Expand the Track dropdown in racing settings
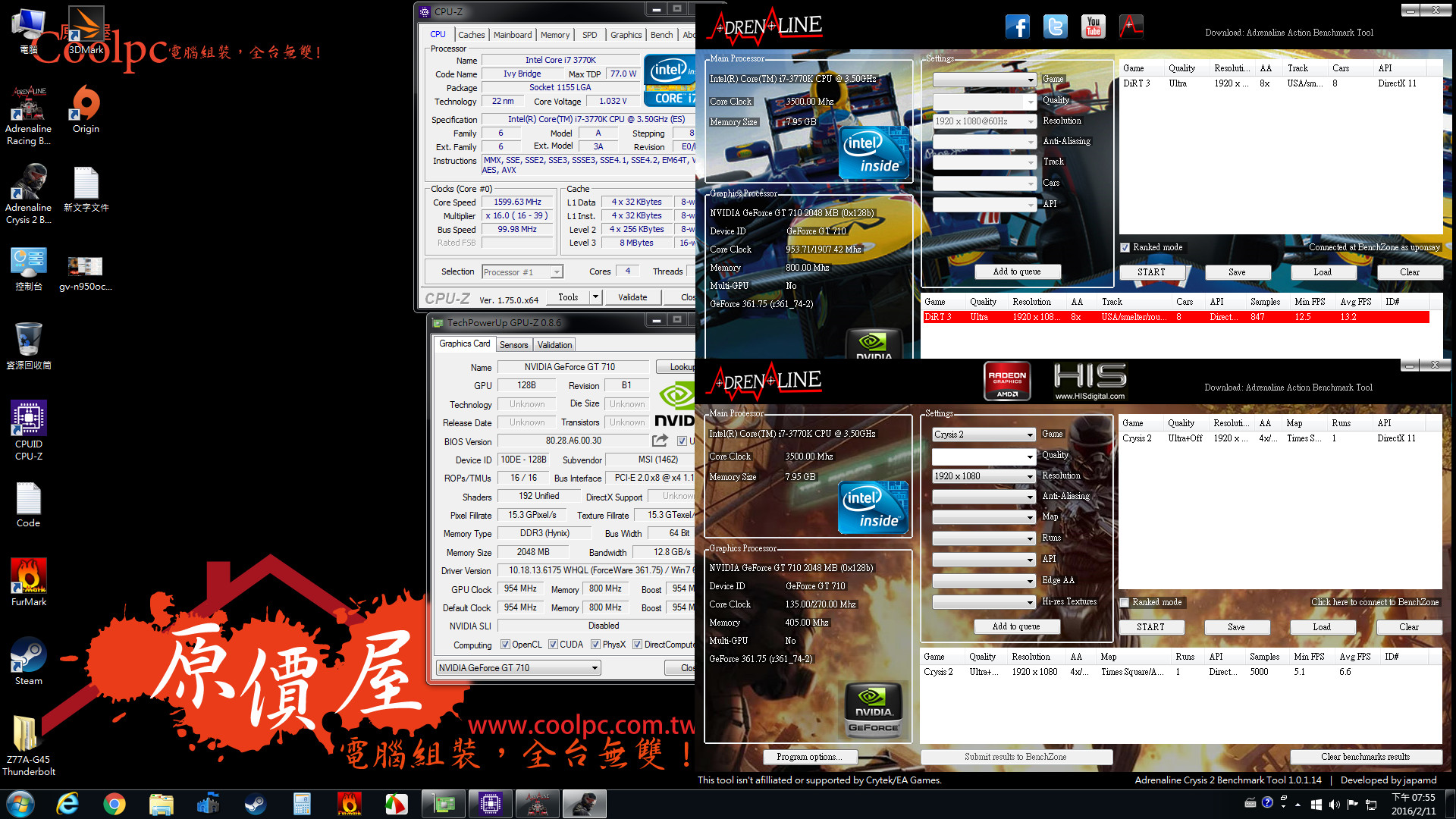1456x819 pixels. [x=984, y=162]
